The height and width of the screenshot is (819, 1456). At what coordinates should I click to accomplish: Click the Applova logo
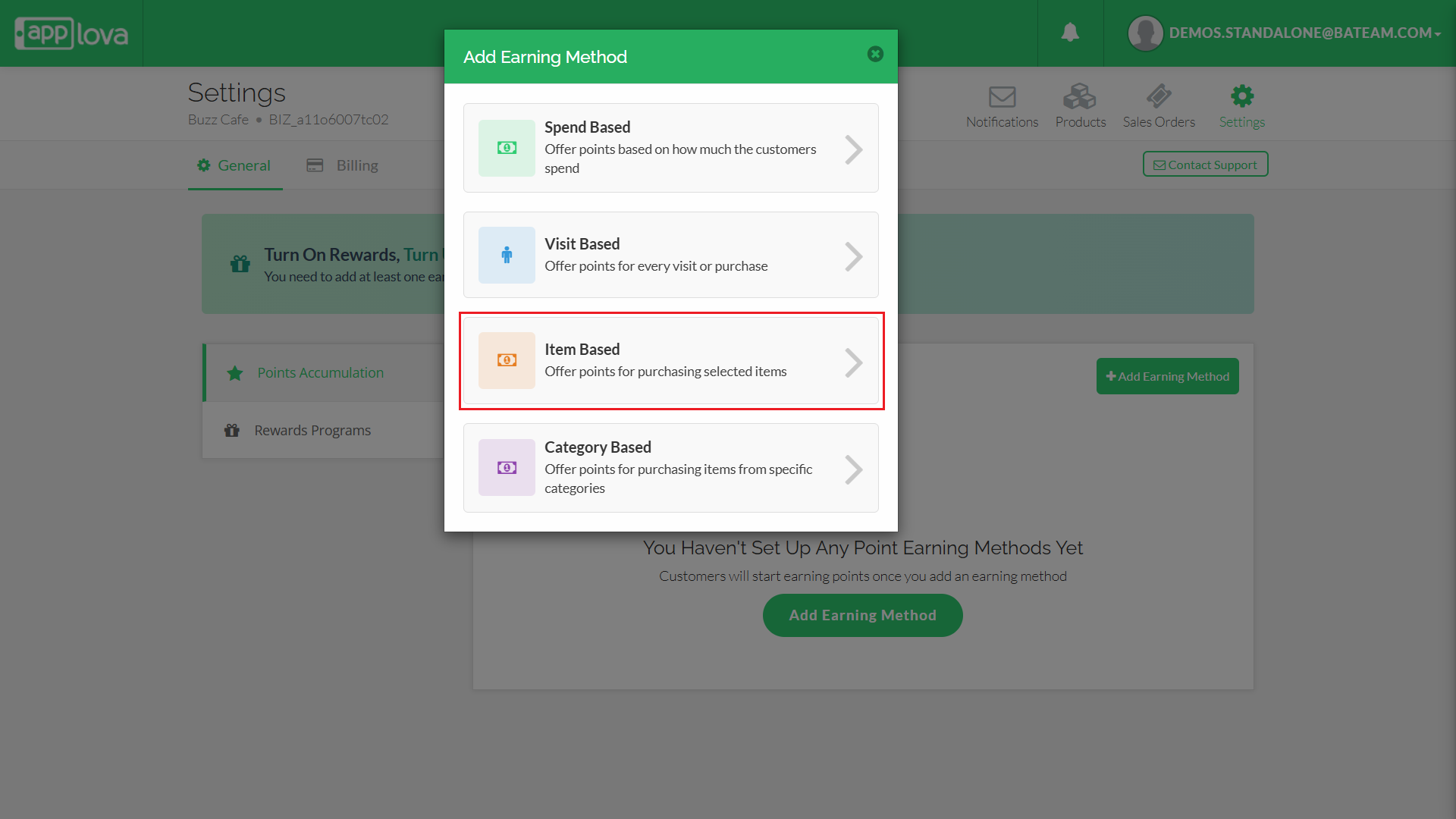pos(71,33)
